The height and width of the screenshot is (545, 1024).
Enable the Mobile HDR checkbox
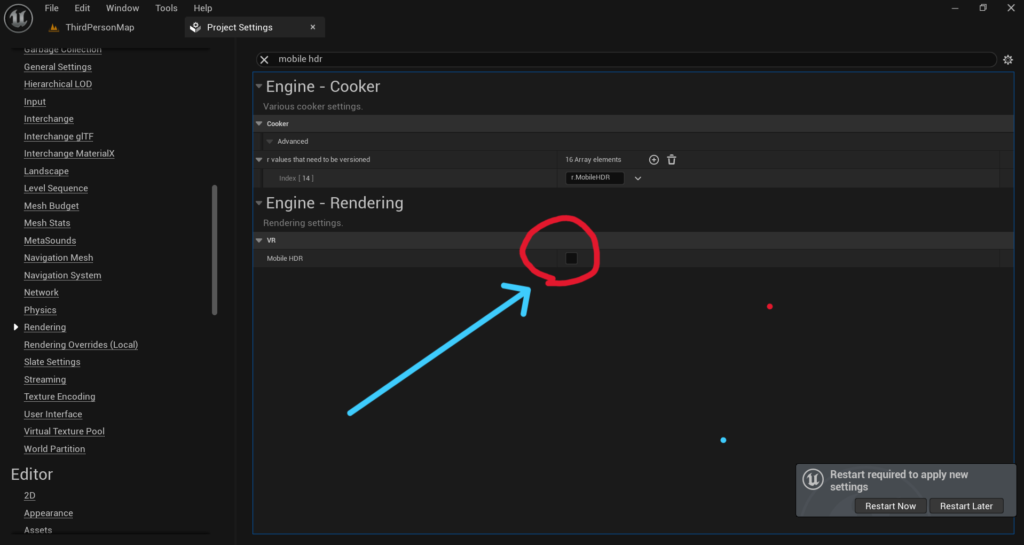[x=571, y=258]
